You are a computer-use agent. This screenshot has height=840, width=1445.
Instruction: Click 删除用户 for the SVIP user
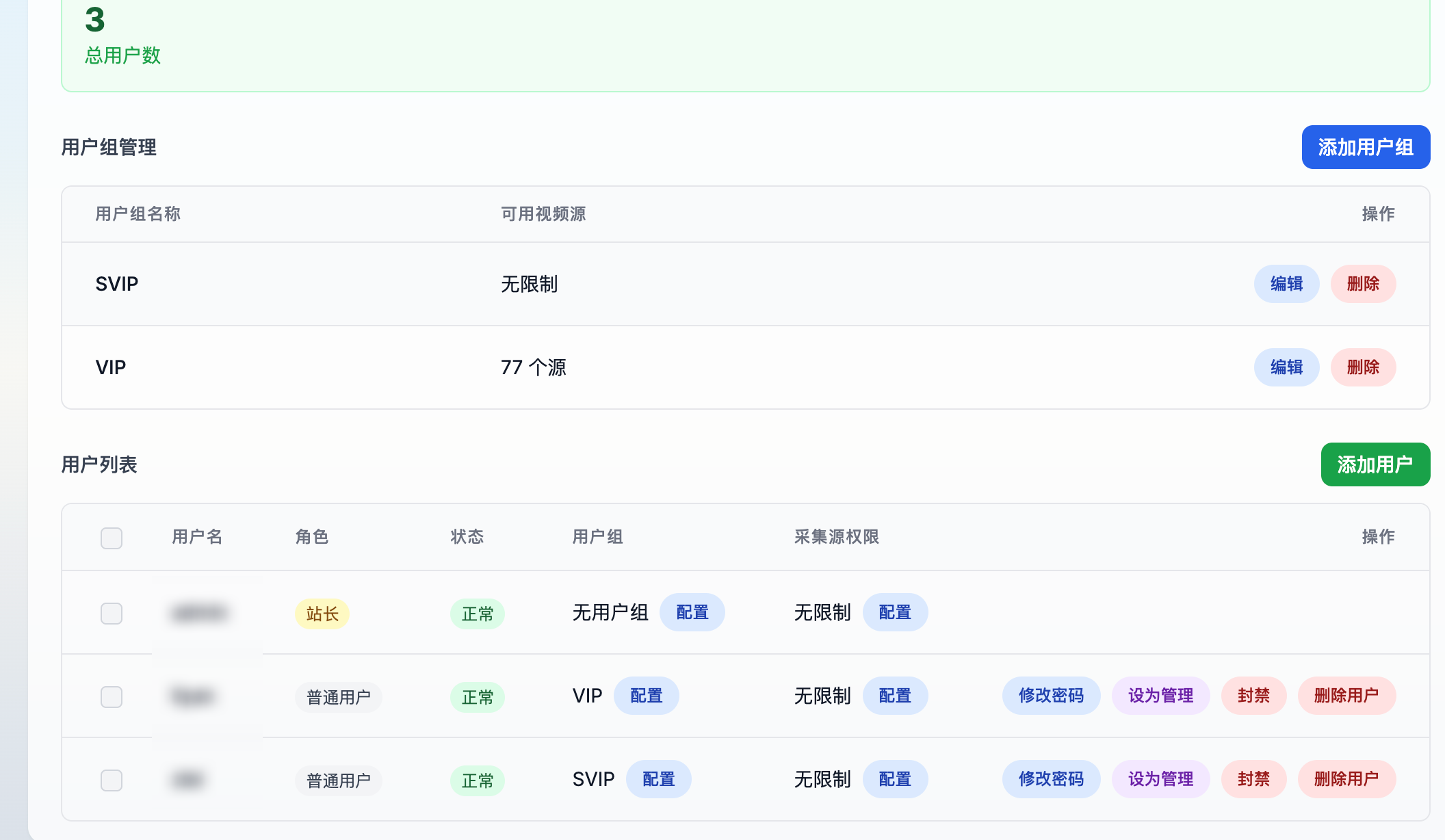click(x=1346, y=779)
